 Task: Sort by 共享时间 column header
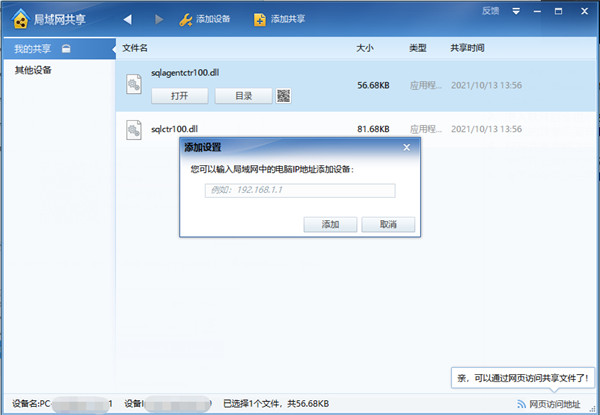coord(467,48)
